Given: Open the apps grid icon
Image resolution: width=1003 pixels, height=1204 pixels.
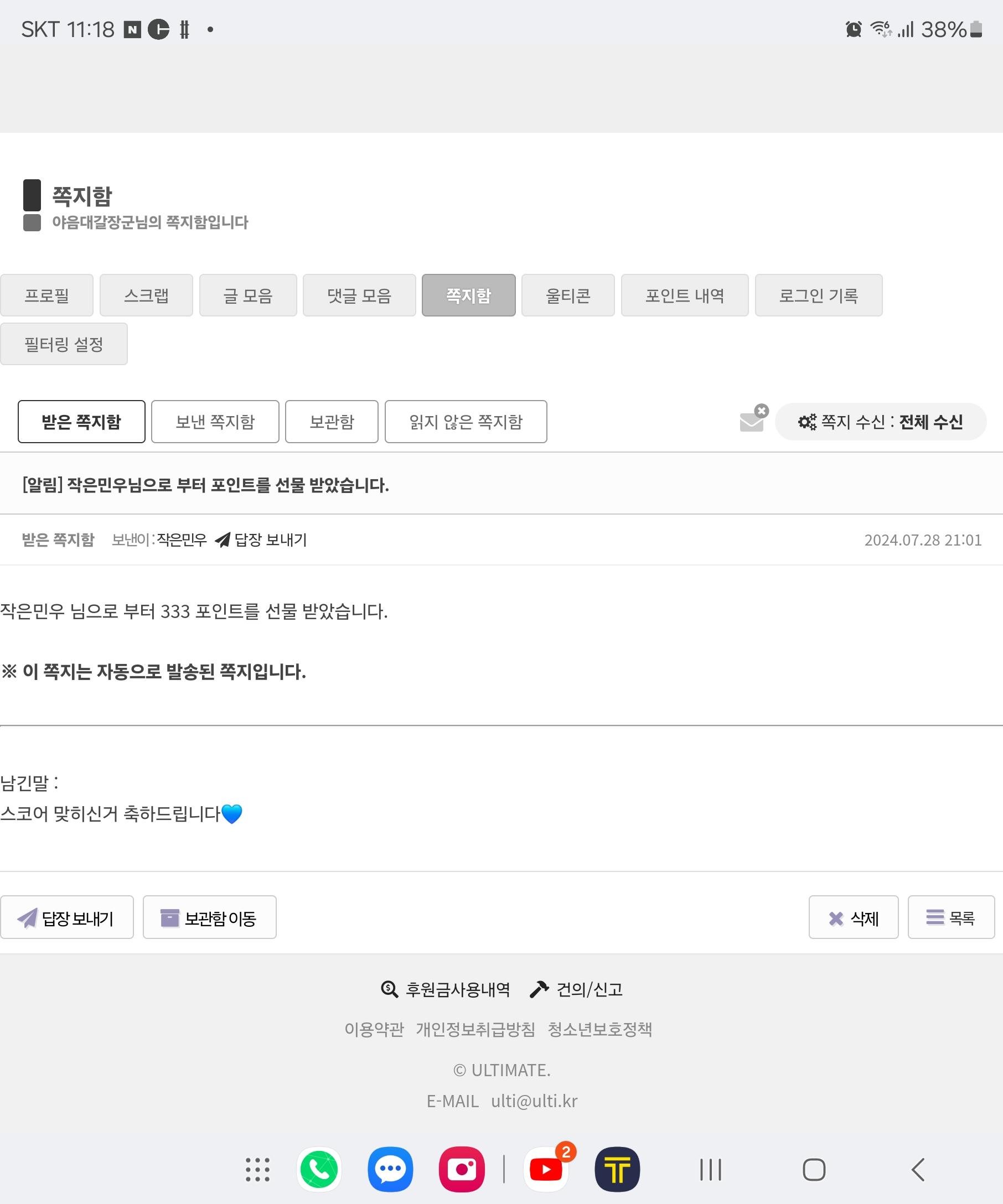Looking at the screenshot, I should [x=257, y=1169].
